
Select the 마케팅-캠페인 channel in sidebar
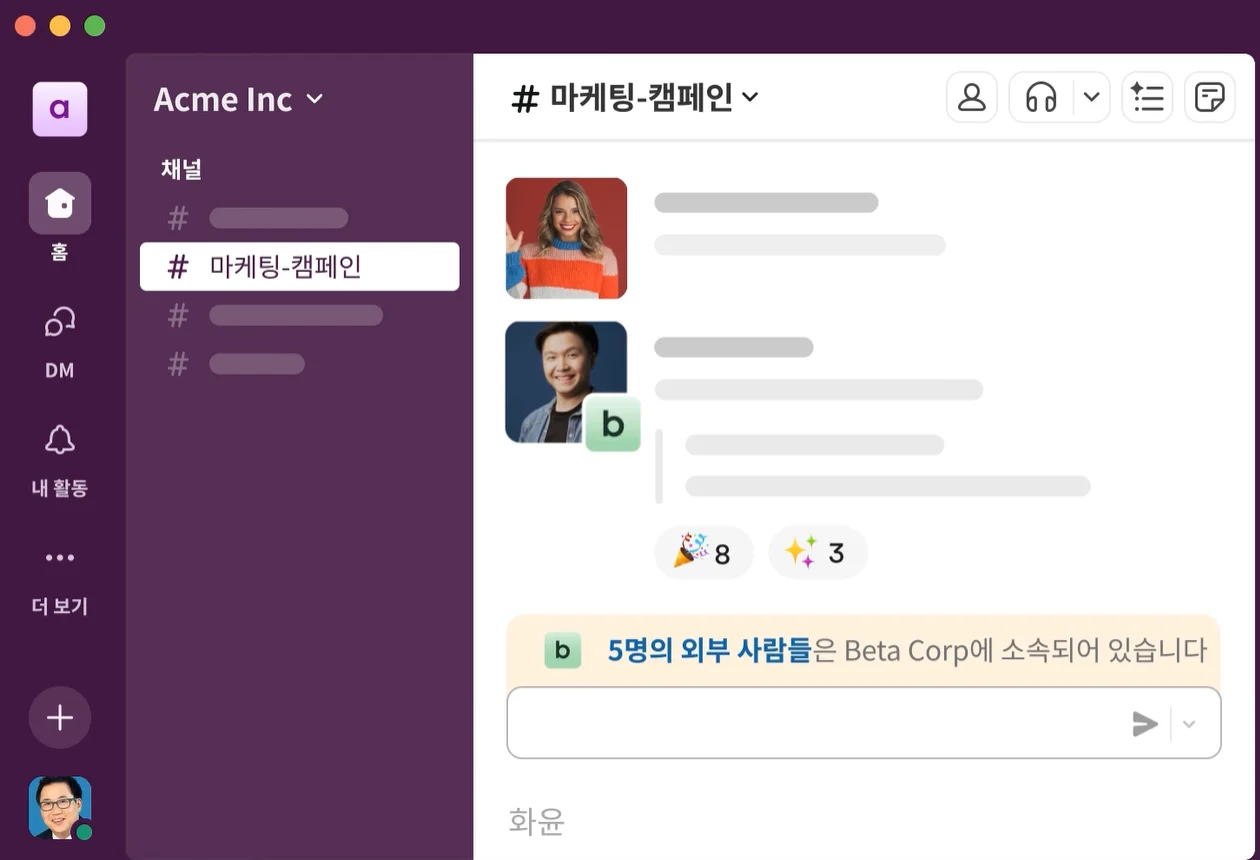[x=299, y=267]
